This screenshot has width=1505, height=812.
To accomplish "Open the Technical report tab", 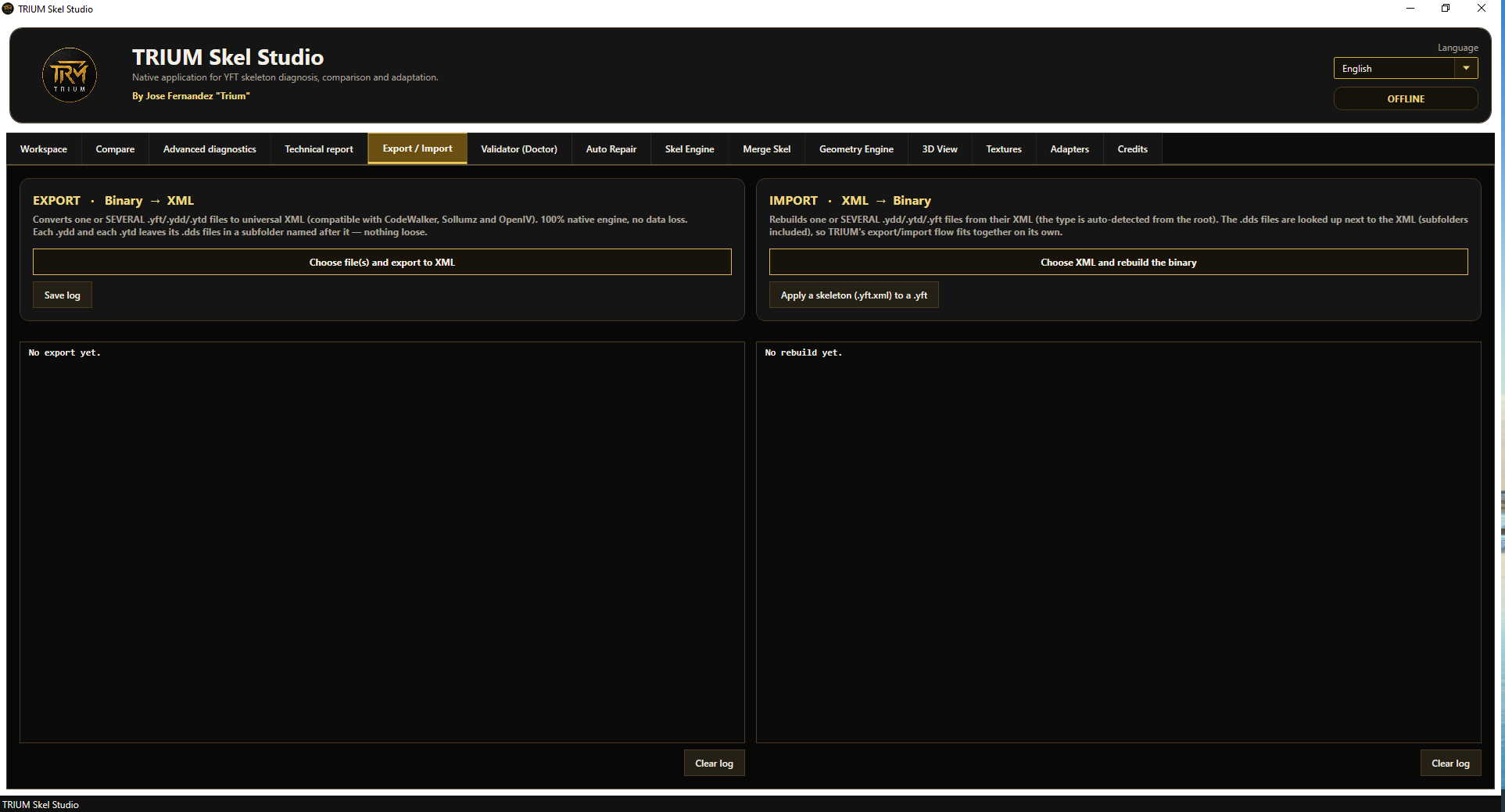I will point(319,148).
